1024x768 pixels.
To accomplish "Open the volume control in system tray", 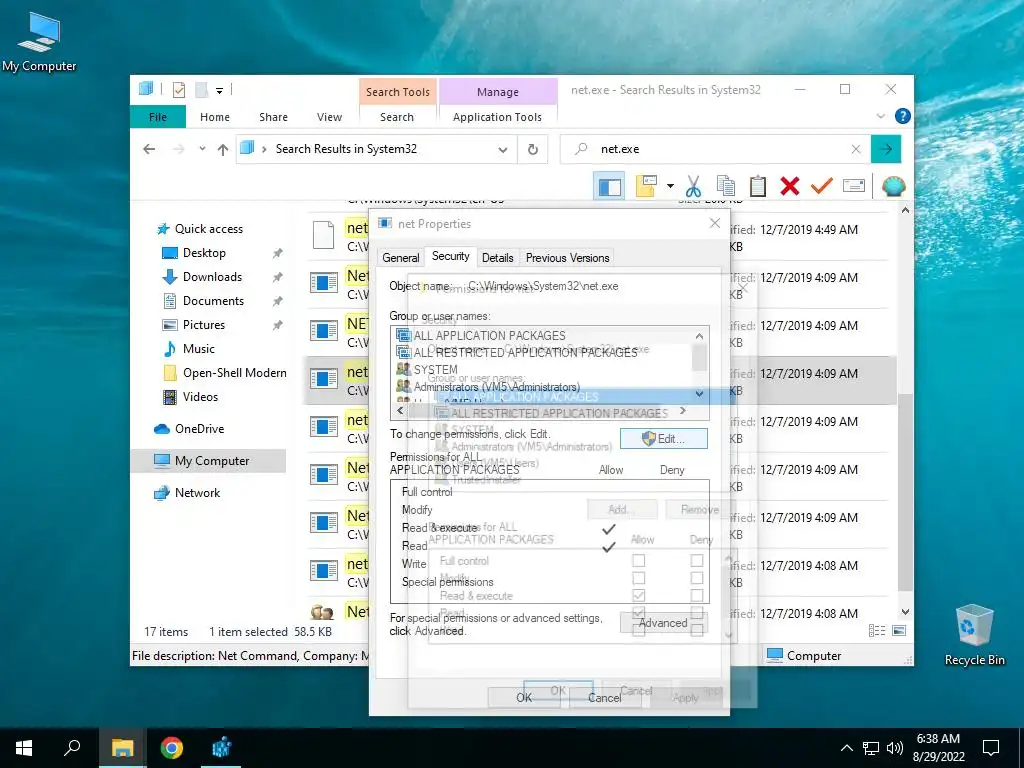I will (895, 748).
